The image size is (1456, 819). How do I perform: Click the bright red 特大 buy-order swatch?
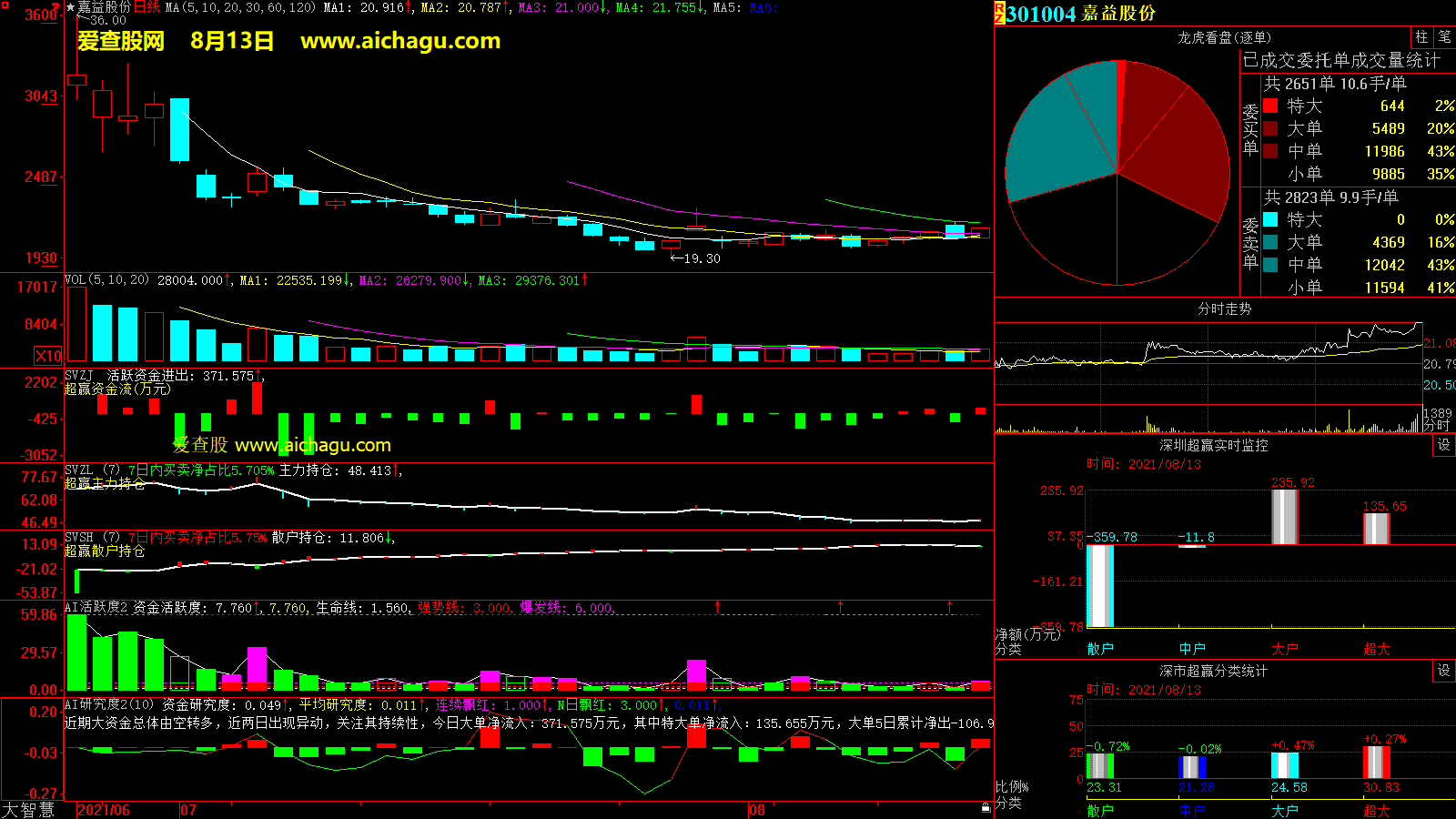pos(1270,106)
